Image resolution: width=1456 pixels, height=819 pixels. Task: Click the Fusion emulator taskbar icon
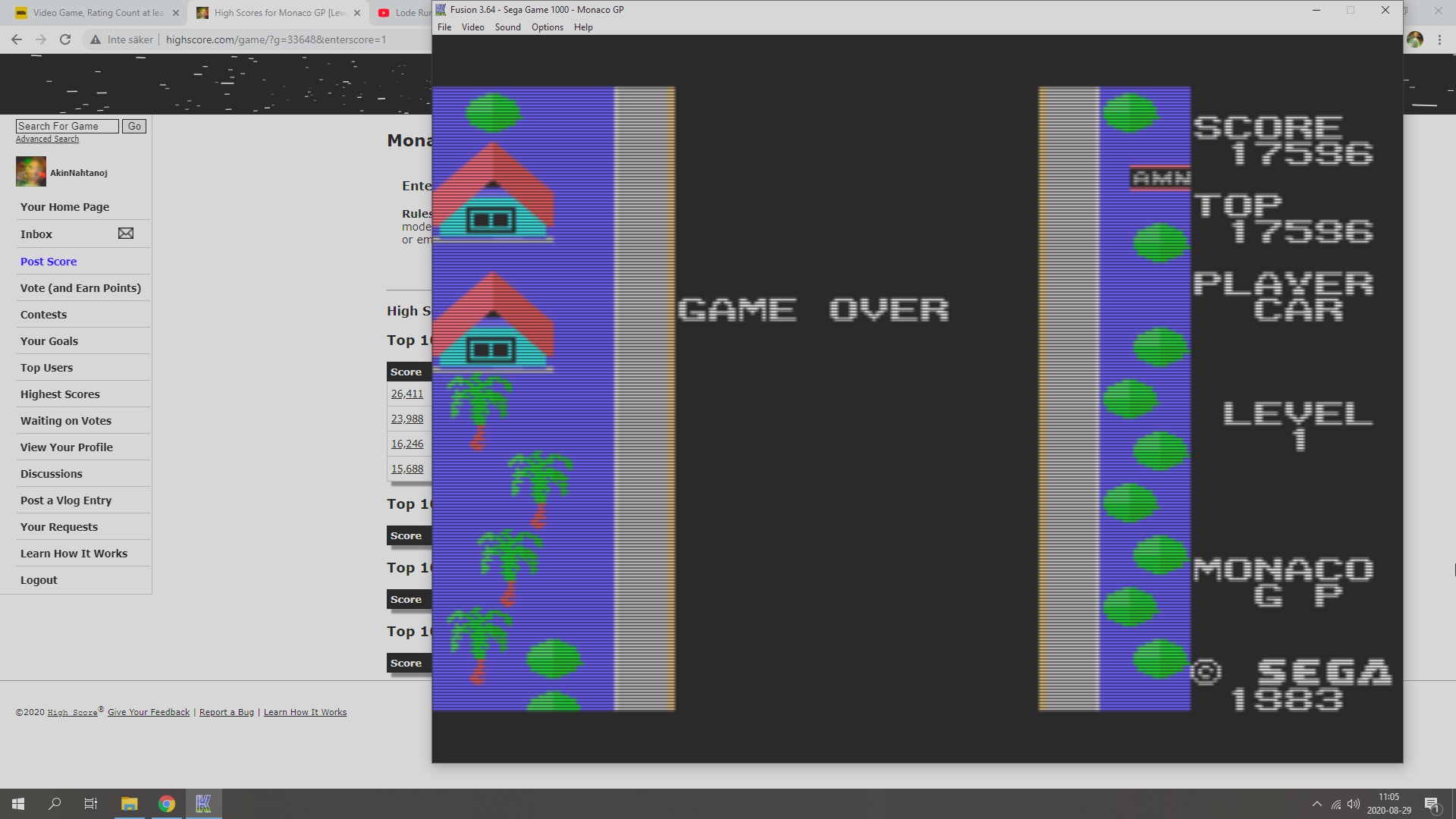click(x=203, y=804)
